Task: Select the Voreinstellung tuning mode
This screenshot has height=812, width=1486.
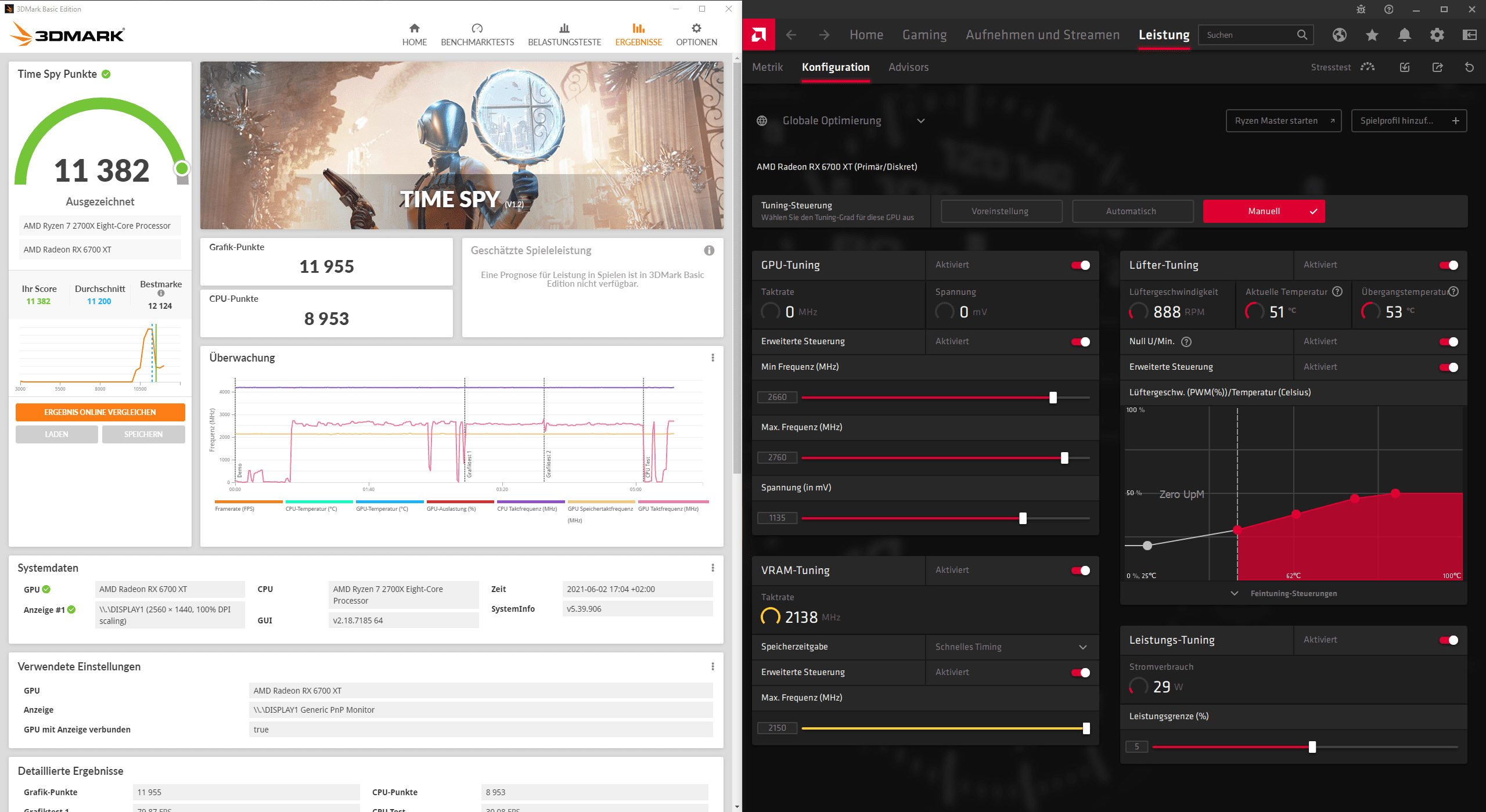Action: tap(1001, 211)
